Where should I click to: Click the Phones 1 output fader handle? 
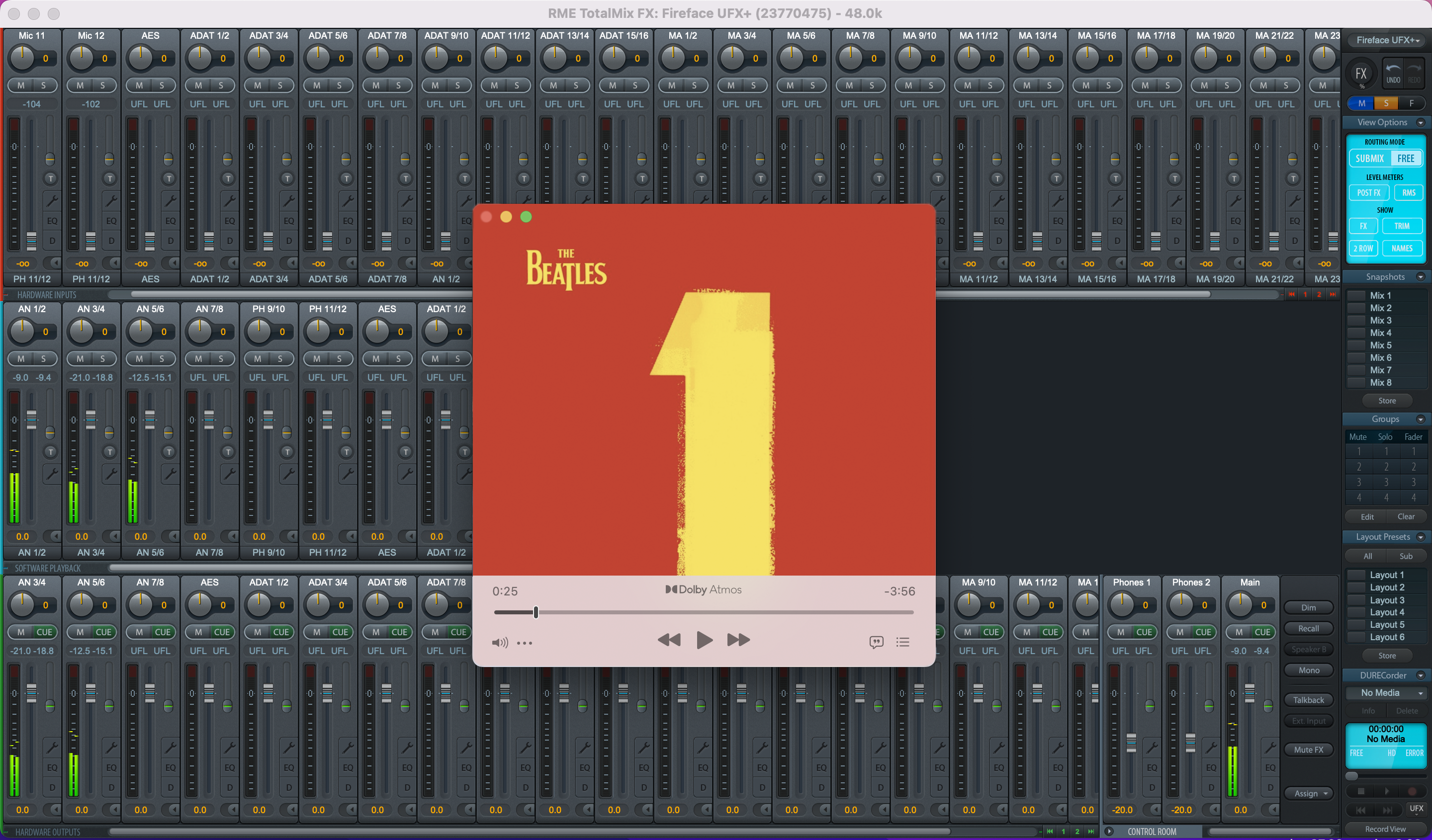[x=1131, y=743]
